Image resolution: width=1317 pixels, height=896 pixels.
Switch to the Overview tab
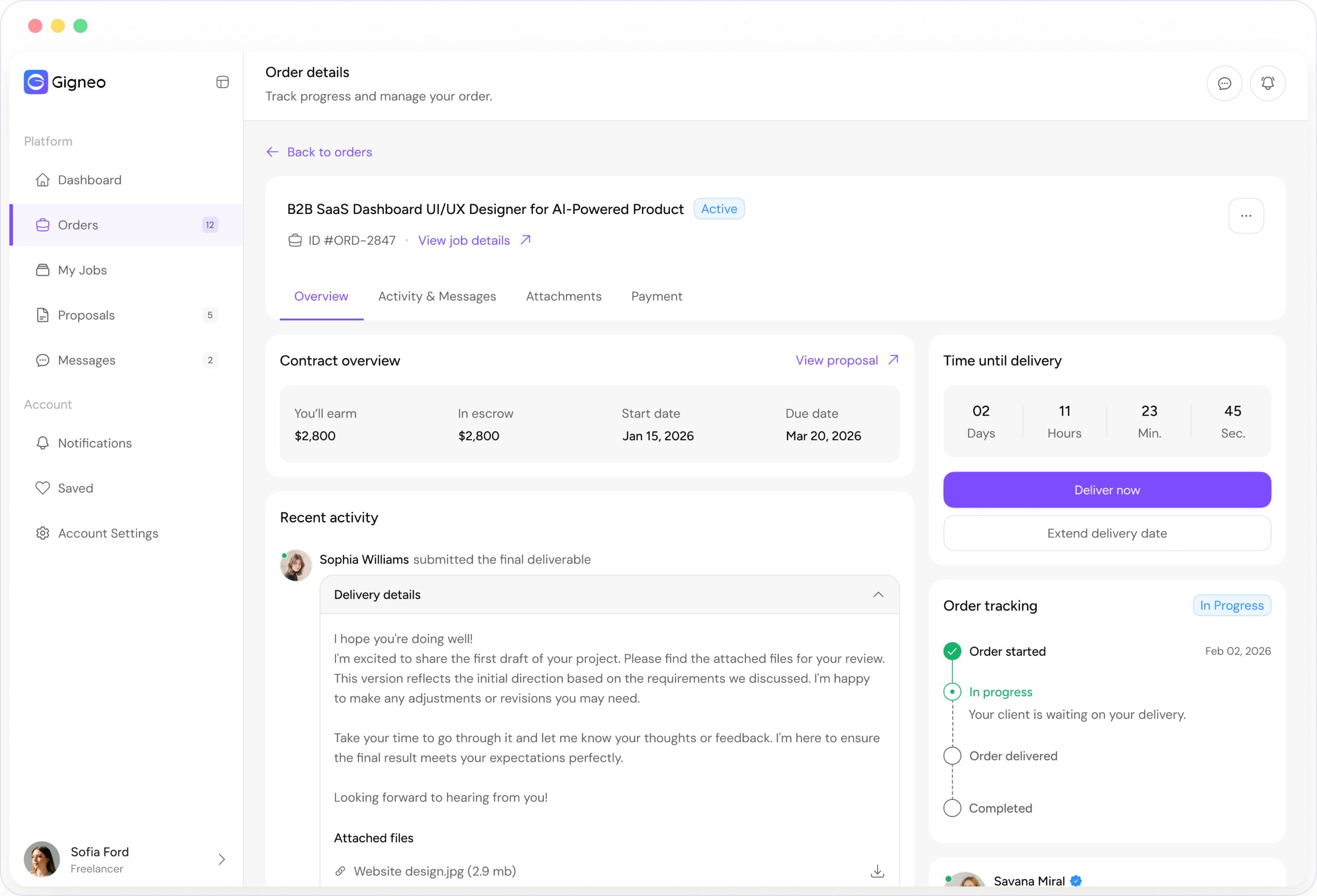(x=322, y=296)
